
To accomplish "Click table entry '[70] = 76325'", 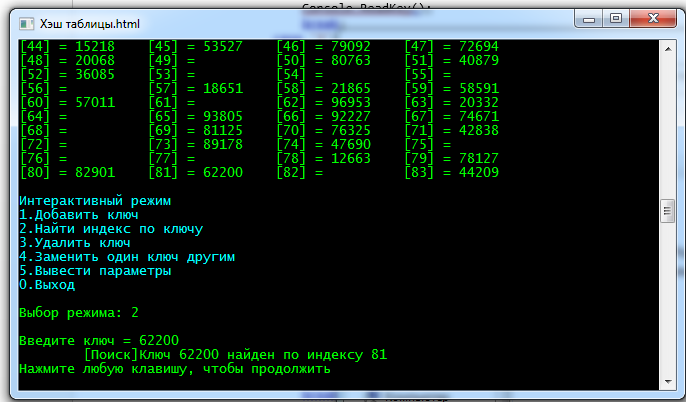I will 323,130.
